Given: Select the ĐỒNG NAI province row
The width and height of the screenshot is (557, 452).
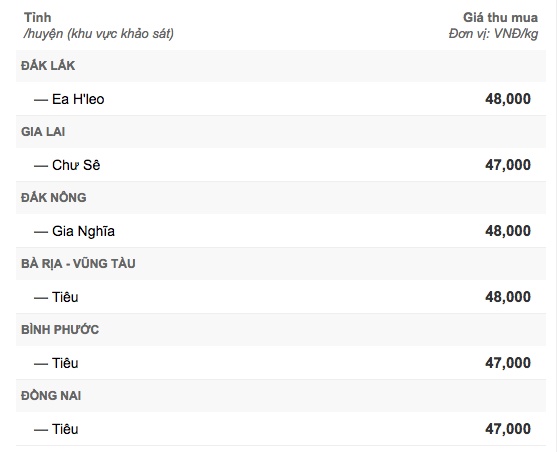Looking at the screenshot, I should 281,396.
